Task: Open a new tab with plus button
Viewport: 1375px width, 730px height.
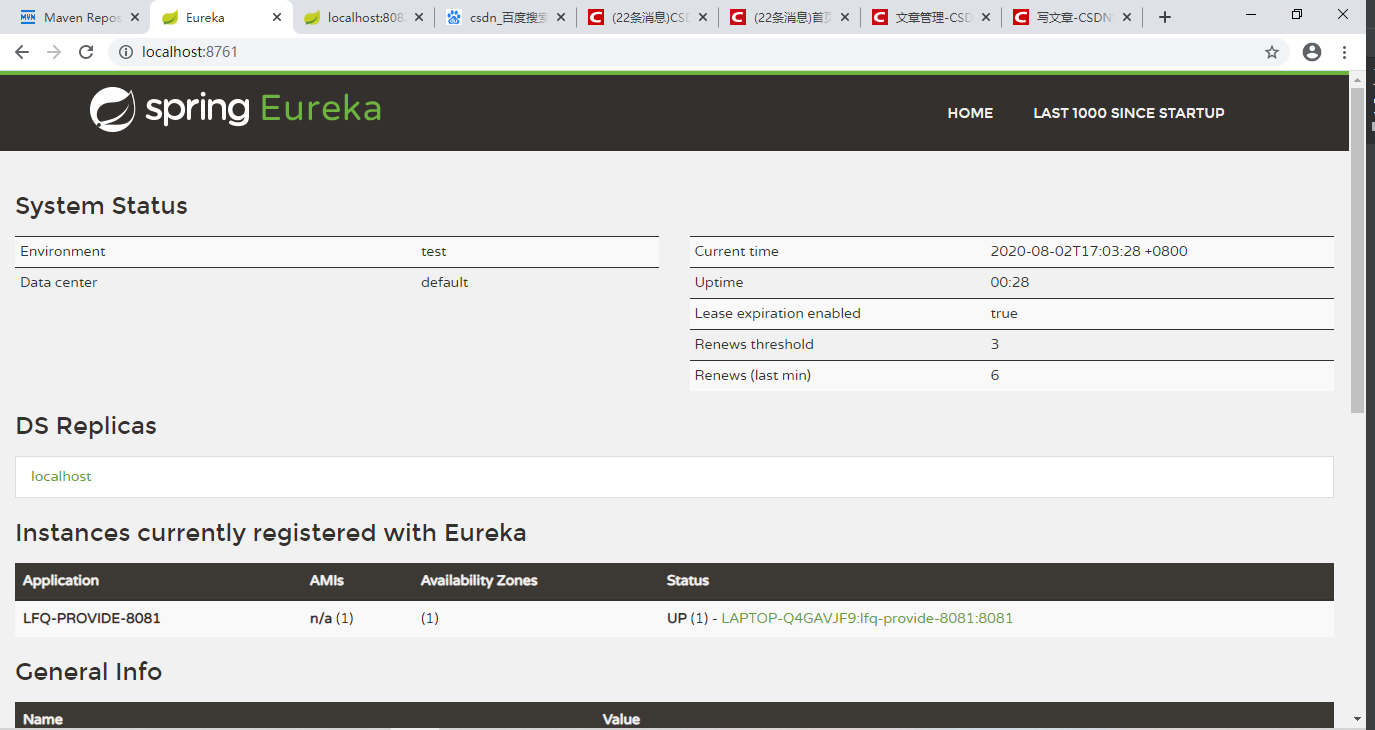Action: 1164,17
